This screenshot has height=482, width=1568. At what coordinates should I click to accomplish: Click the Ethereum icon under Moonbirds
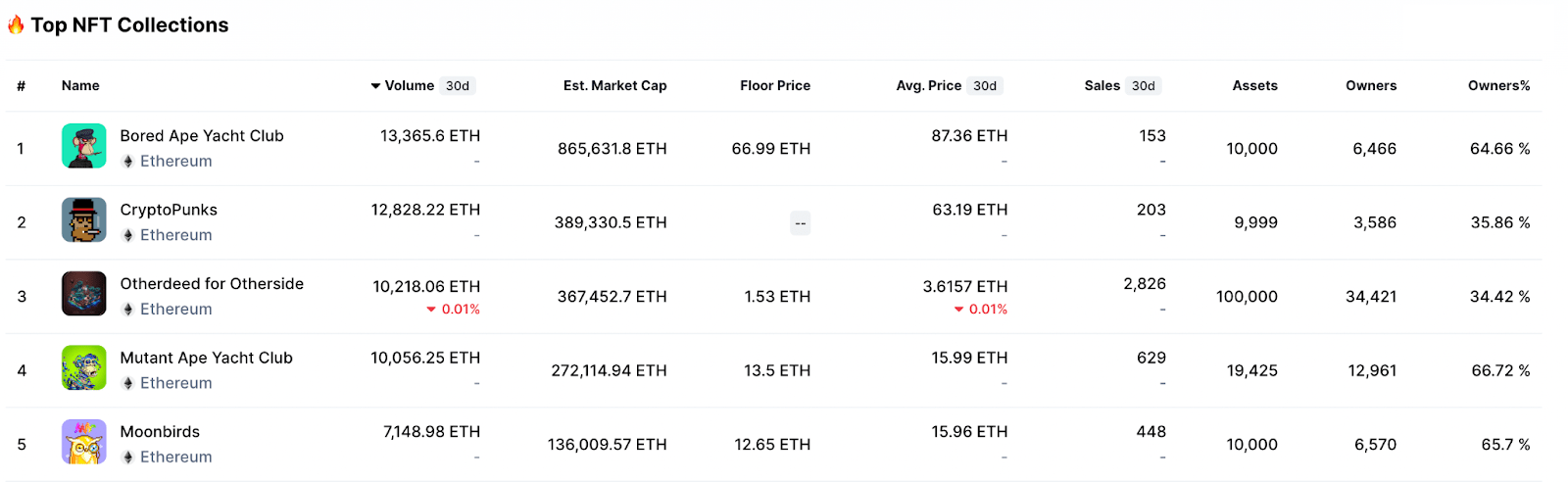[x=127, y=458]
